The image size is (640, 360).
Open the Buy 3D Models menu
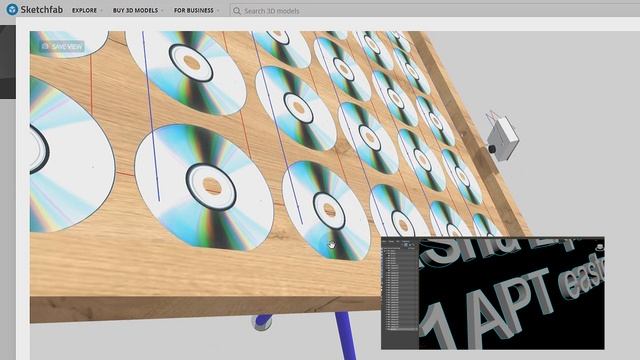click(x=135, y=10)
